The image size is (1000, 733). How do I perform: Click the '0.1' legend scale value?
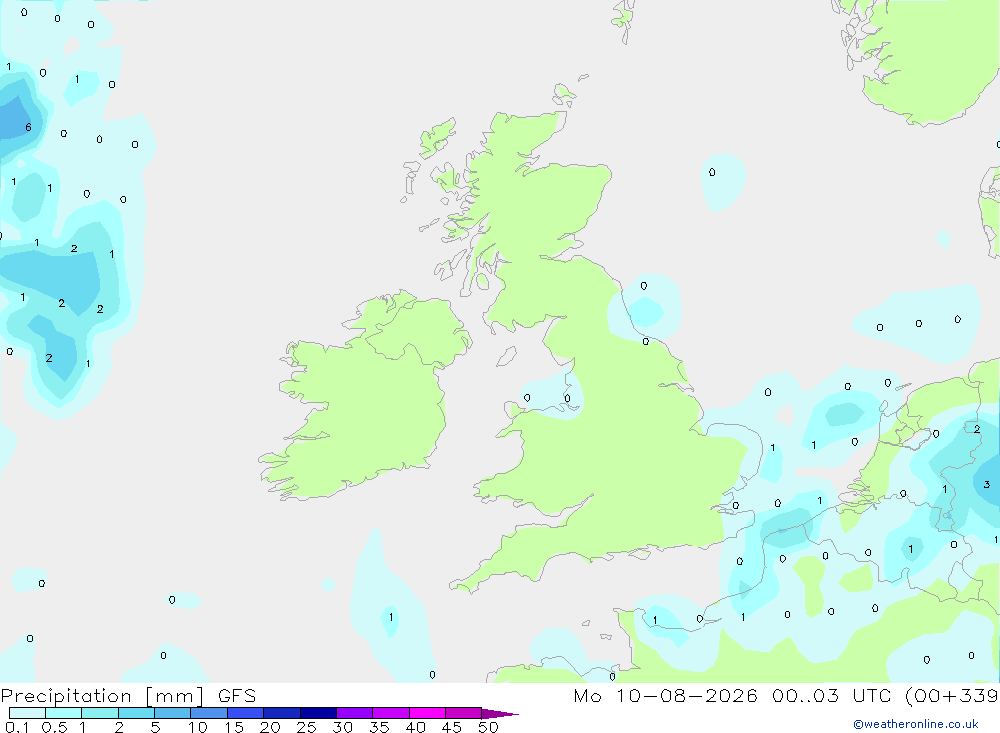[17, 727]
